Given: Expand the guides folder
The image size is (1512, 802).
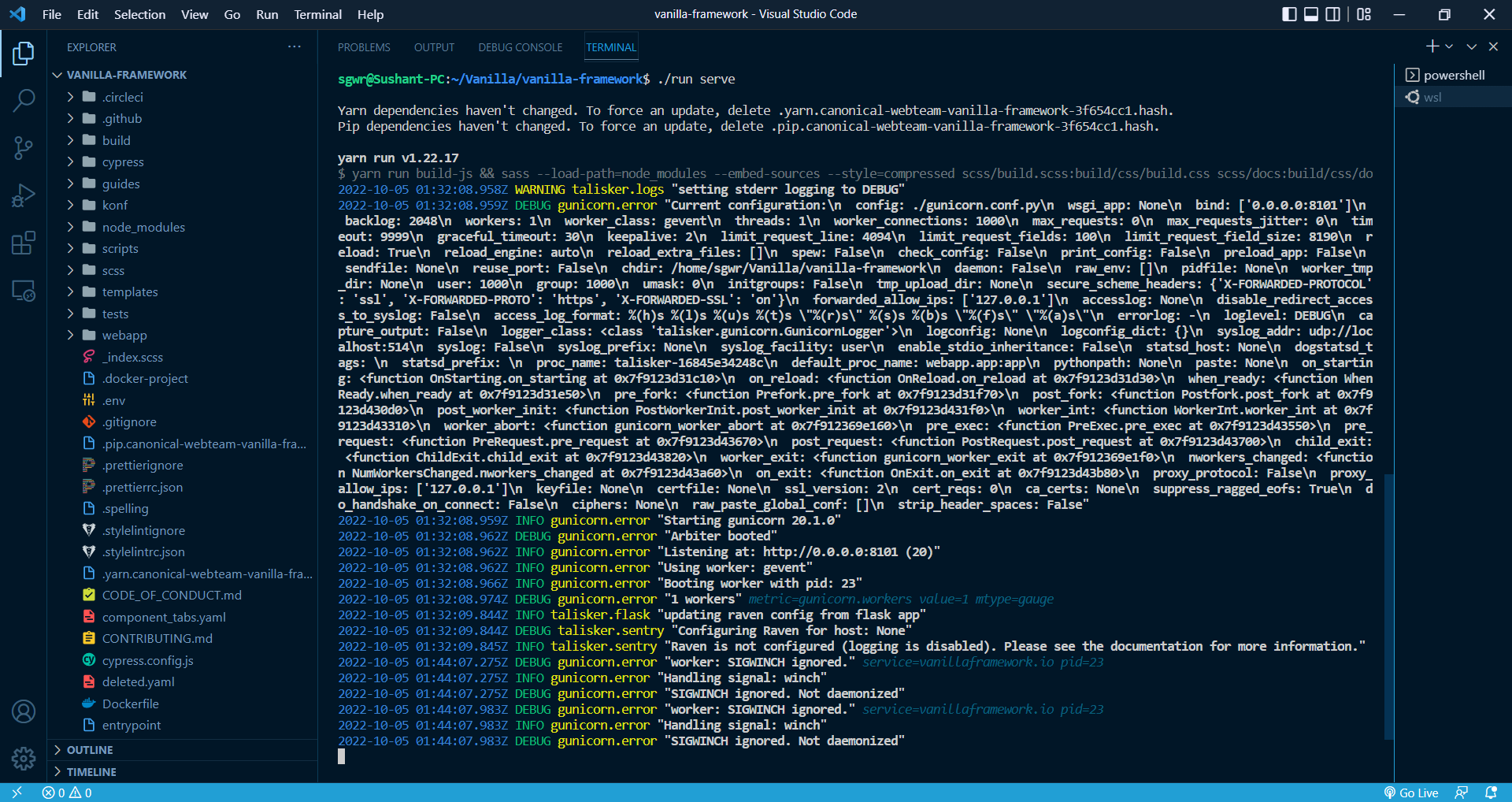Looking at the screenshot, I should pyautogui.click(x=183, y=184).
